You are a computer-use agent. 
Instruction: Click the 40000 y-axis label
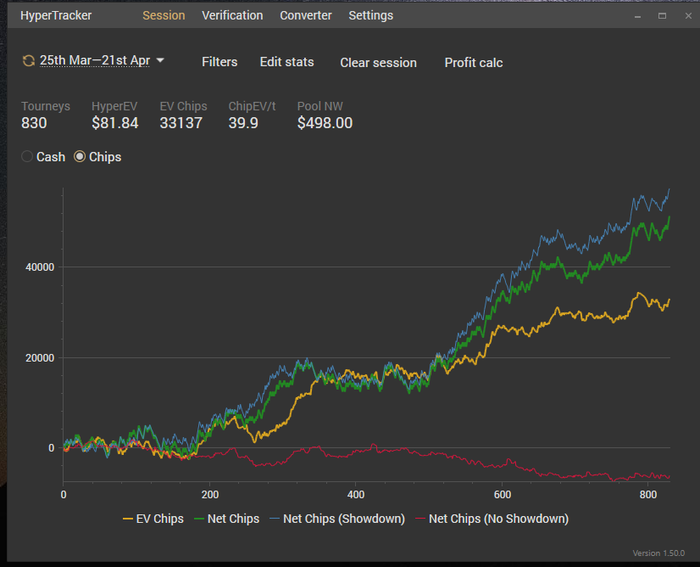(x=40, y=267)
